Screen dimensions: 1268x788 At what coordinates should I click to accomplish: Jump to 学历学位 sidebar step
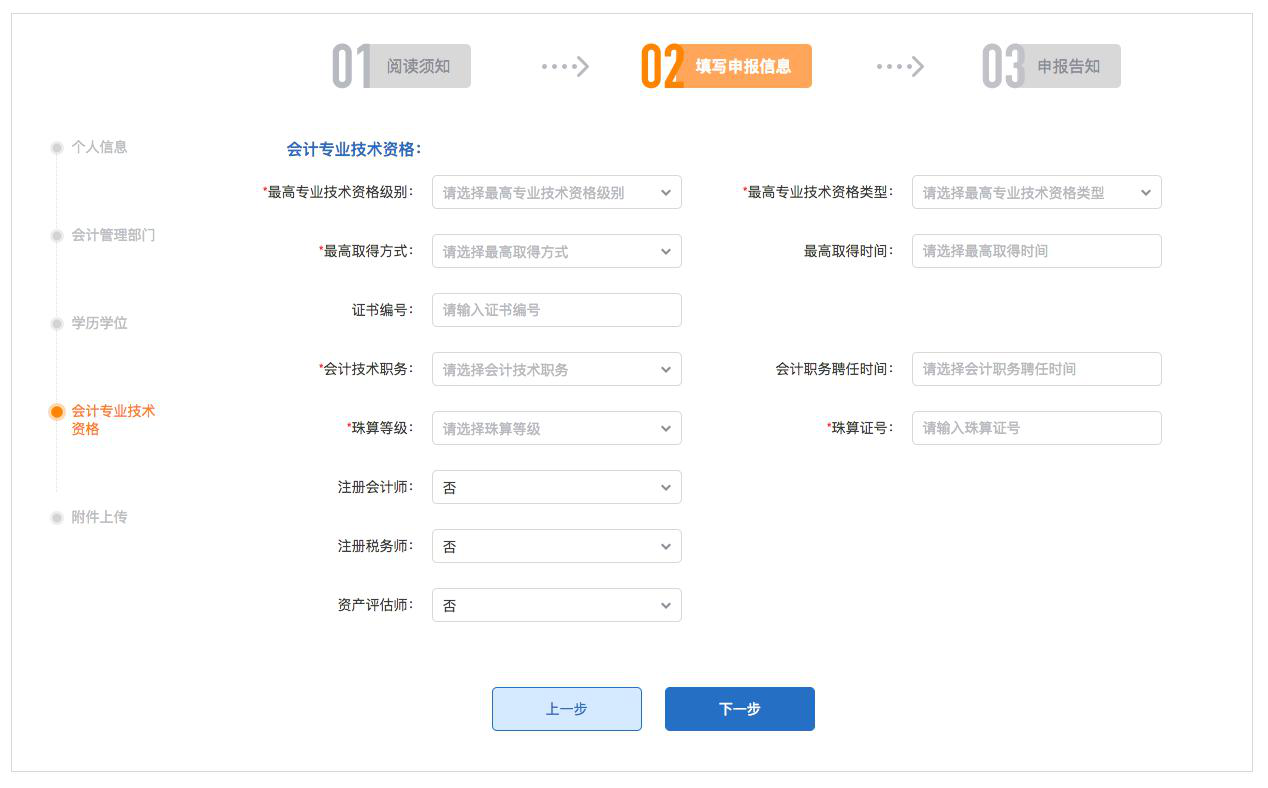click(99, 323)
